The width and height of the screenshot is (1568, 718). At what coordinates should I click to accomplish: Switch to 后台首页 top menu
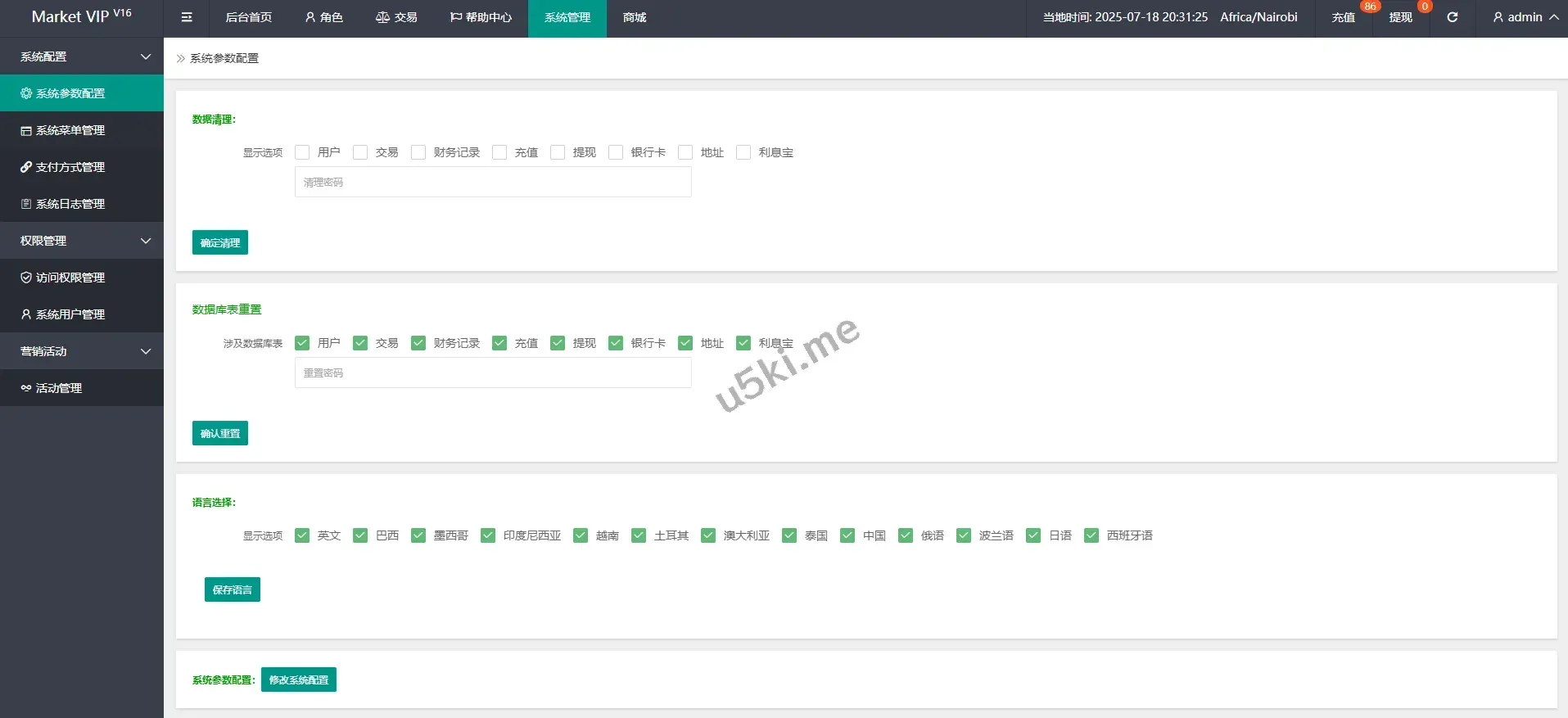(248, 17)
